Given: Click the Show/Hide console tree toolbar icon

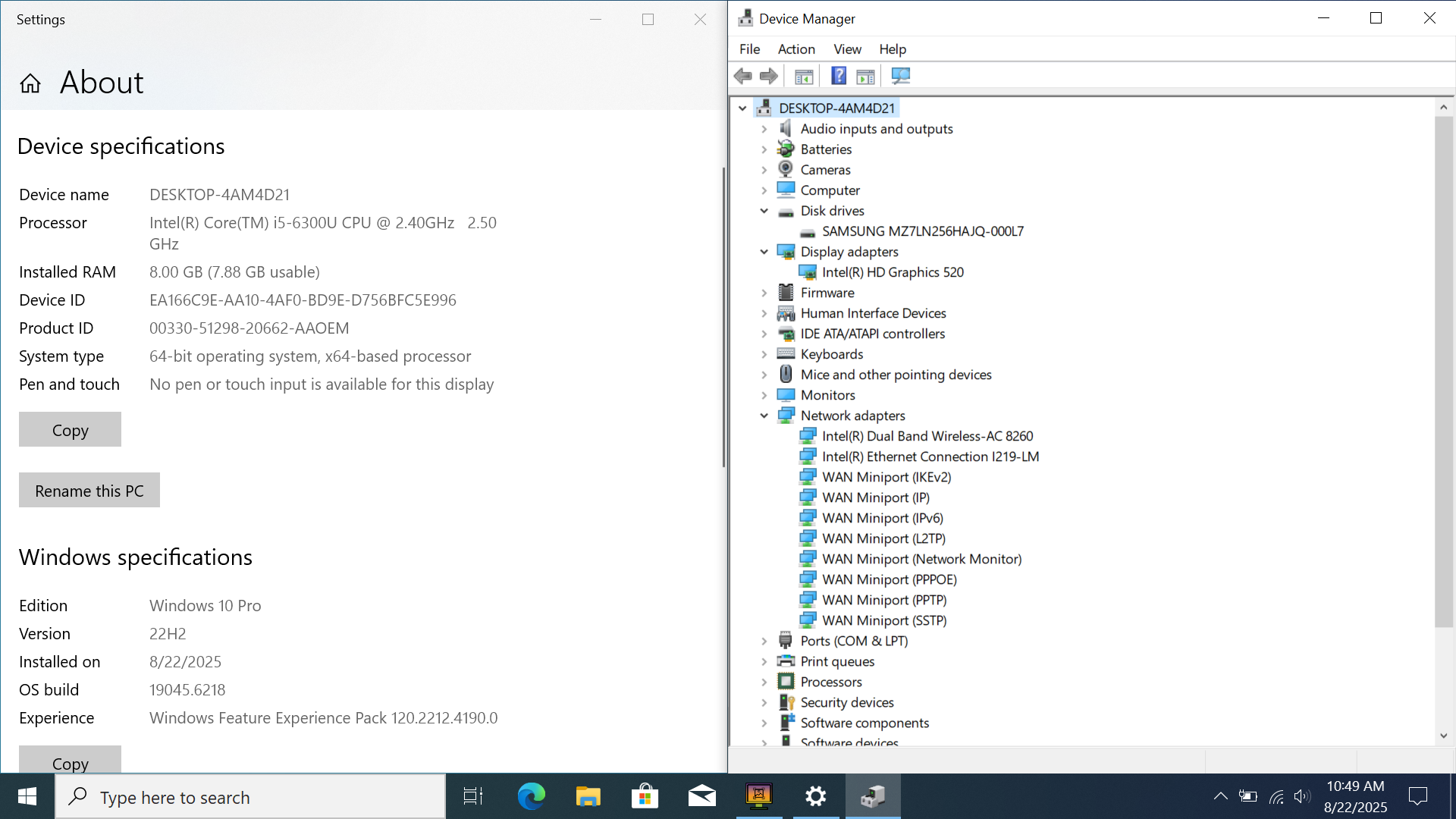Looking at the screenshot, I should pyautogui.click(x=804, y=76).
